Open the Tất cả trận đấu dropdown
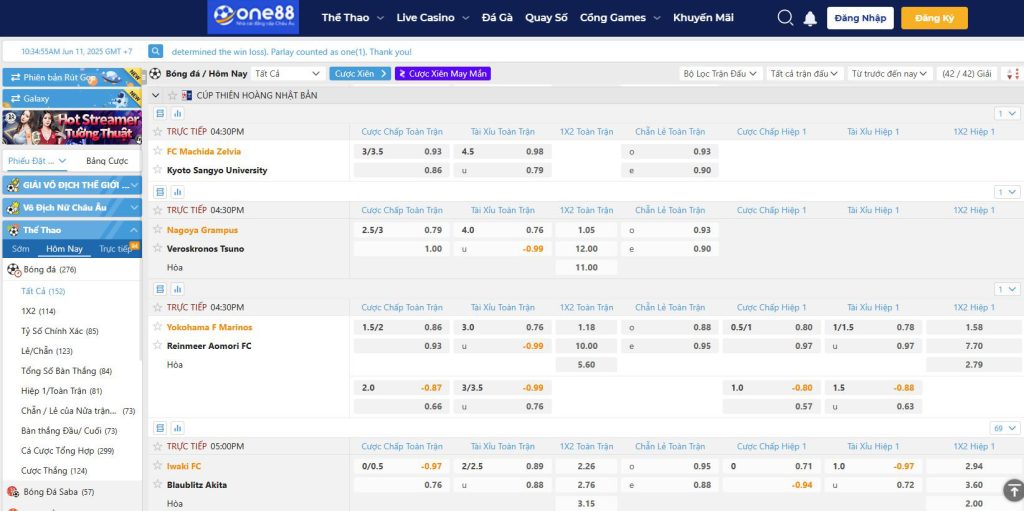 tap(804, 74)
